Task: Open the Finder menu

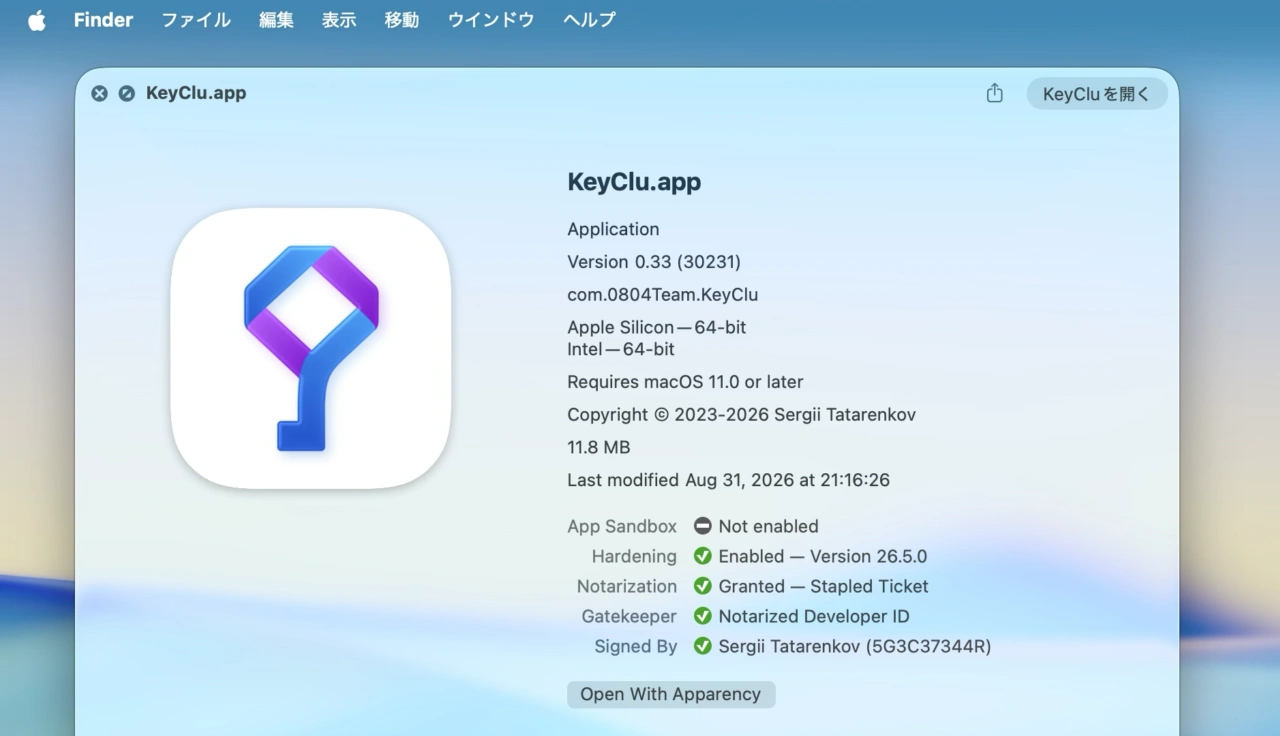Action: pos(103,20)
